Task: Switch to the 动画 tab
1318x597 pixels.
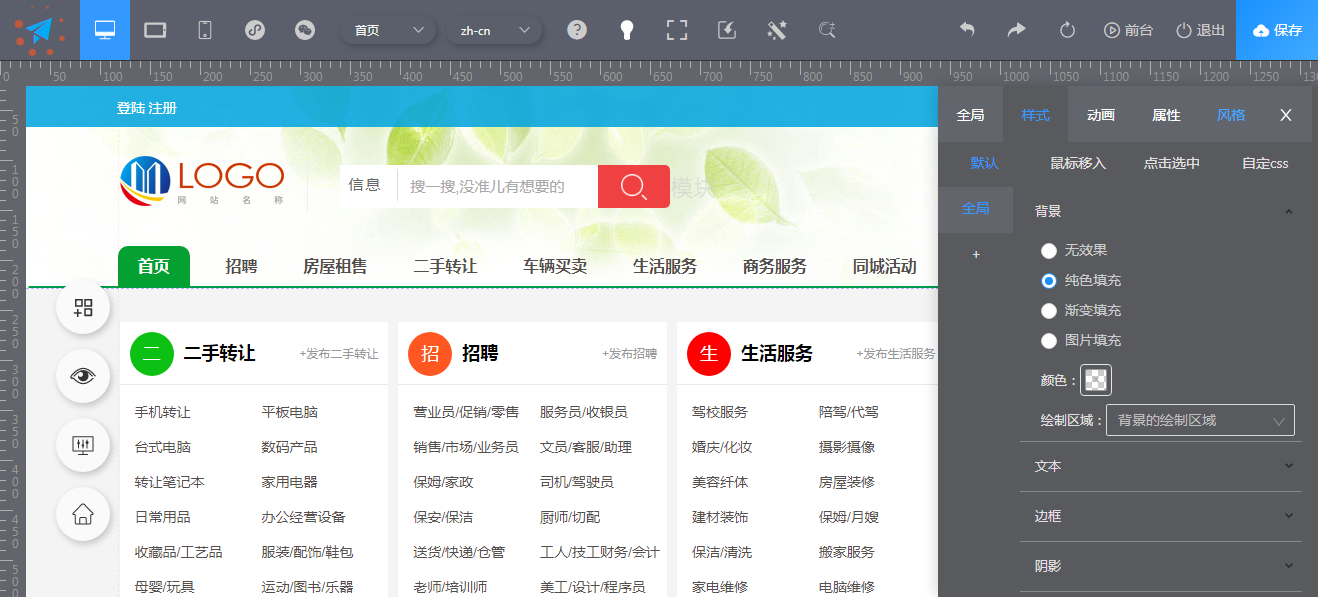Action: pos(1099,114)
